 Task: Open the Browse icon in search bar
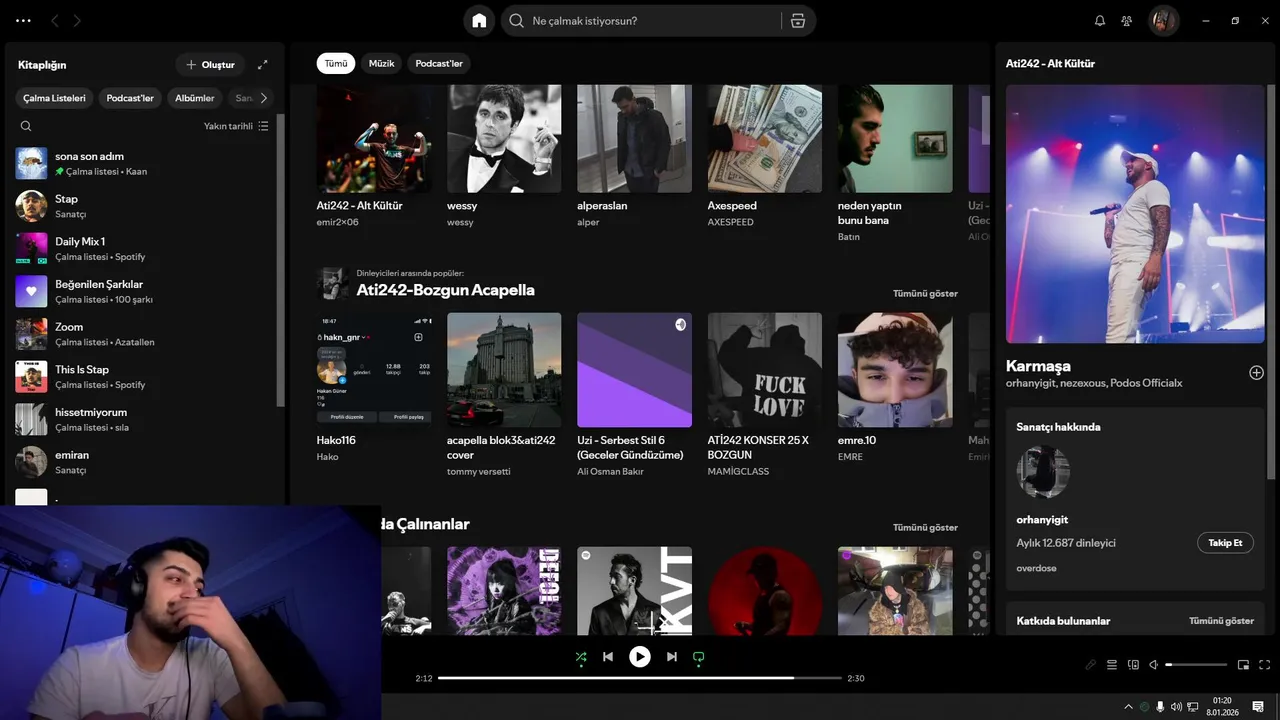click(798, 21)
